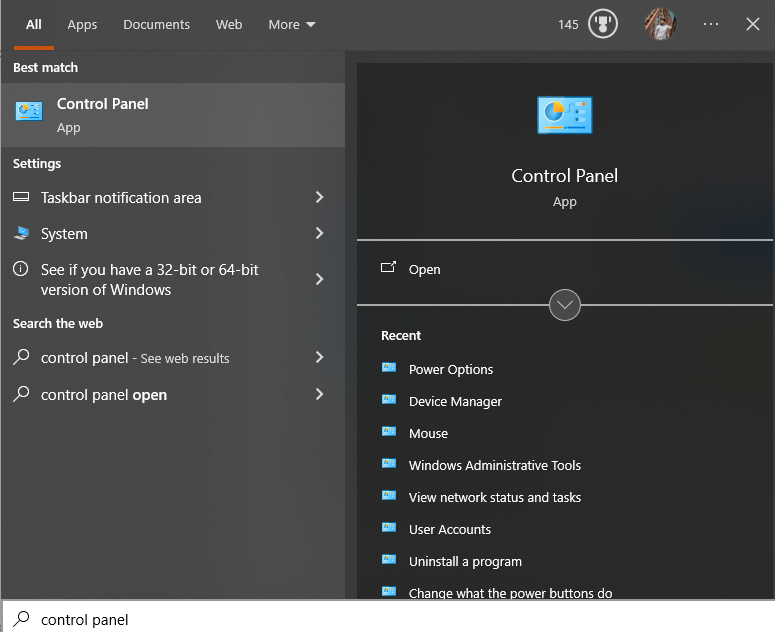The width and height of the screenshot is (775, 632).
Task: Expand more actions with the circular chevron
Action: pos(565,305)
